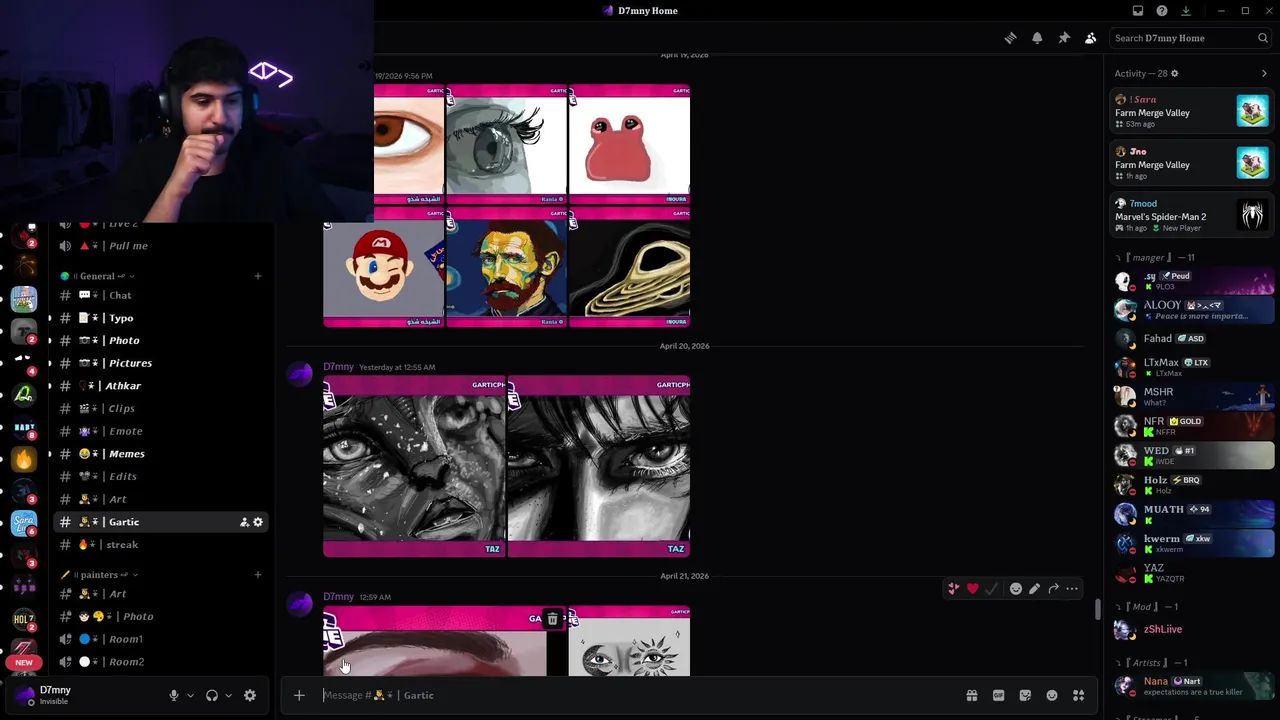React with red heart on message toolbar
1280x720 pixels.
pos(972,589)
